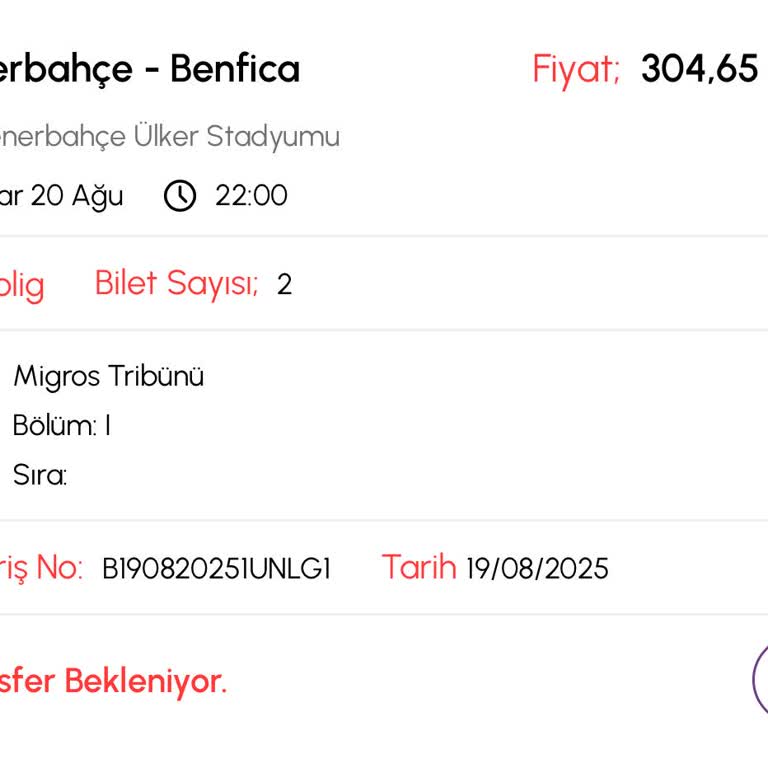Click the red "Tarih" label
The width and height of the screenshot is (768, 768).
(418, 568)
